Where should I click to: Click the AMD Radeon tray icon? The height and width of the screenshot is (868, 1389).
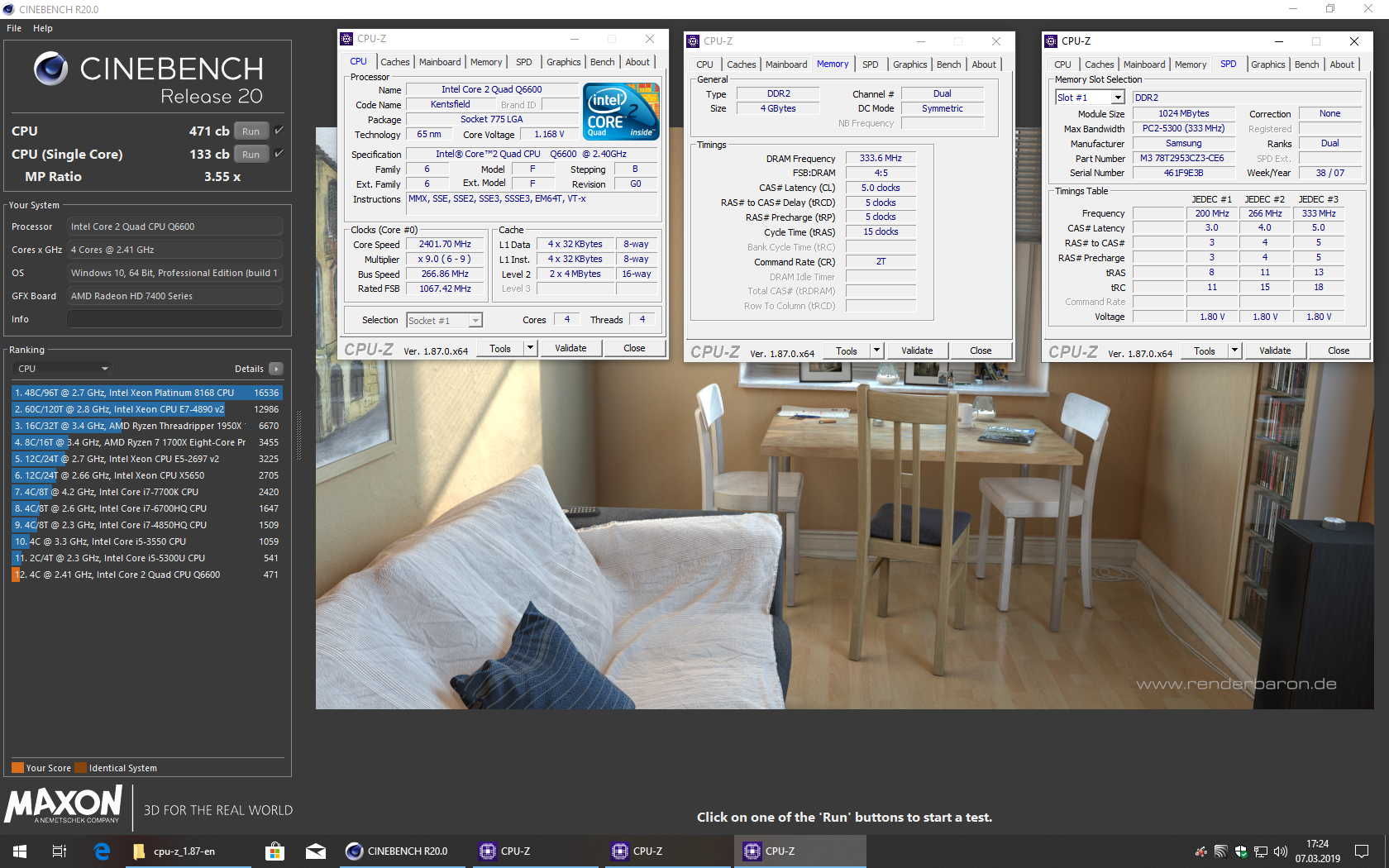pos(1201,851)
